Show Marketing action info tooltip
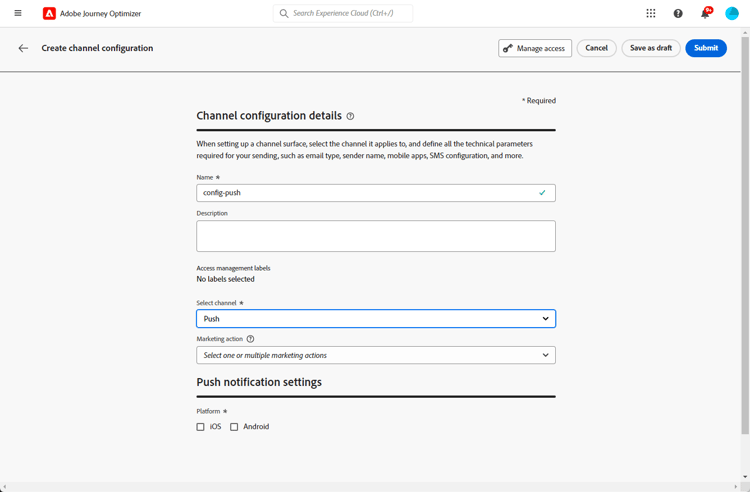This screenshot has width=750, height=492. pyautogui.click(x=250, y=339)
